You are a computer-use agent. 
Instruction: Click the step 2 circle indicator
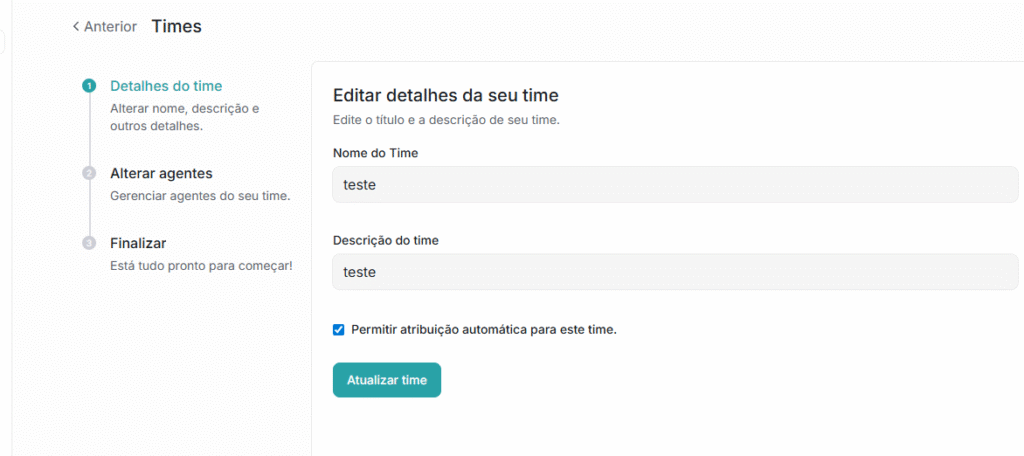pyautogui.click(x=89, y=173)
